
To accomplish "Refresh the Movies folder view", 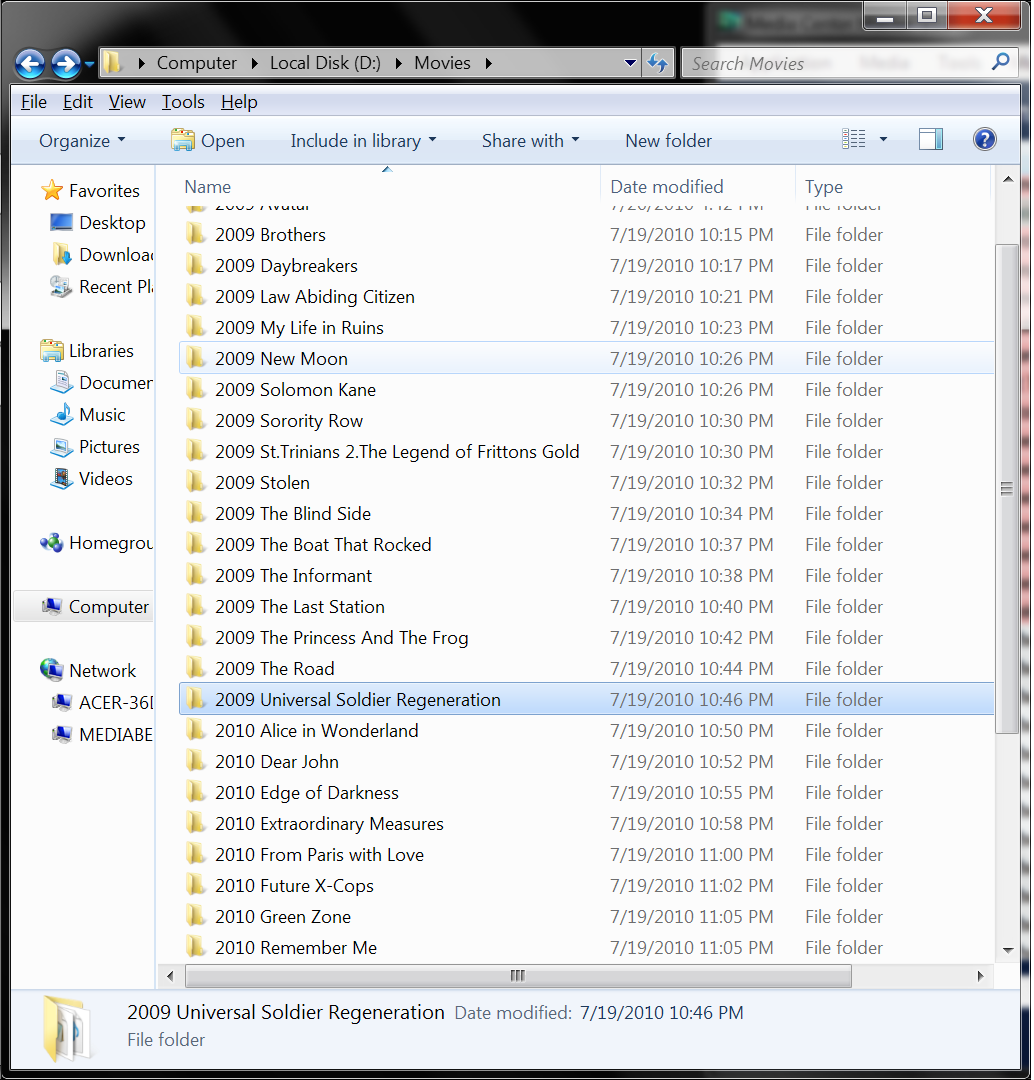I will click(658, 63).
